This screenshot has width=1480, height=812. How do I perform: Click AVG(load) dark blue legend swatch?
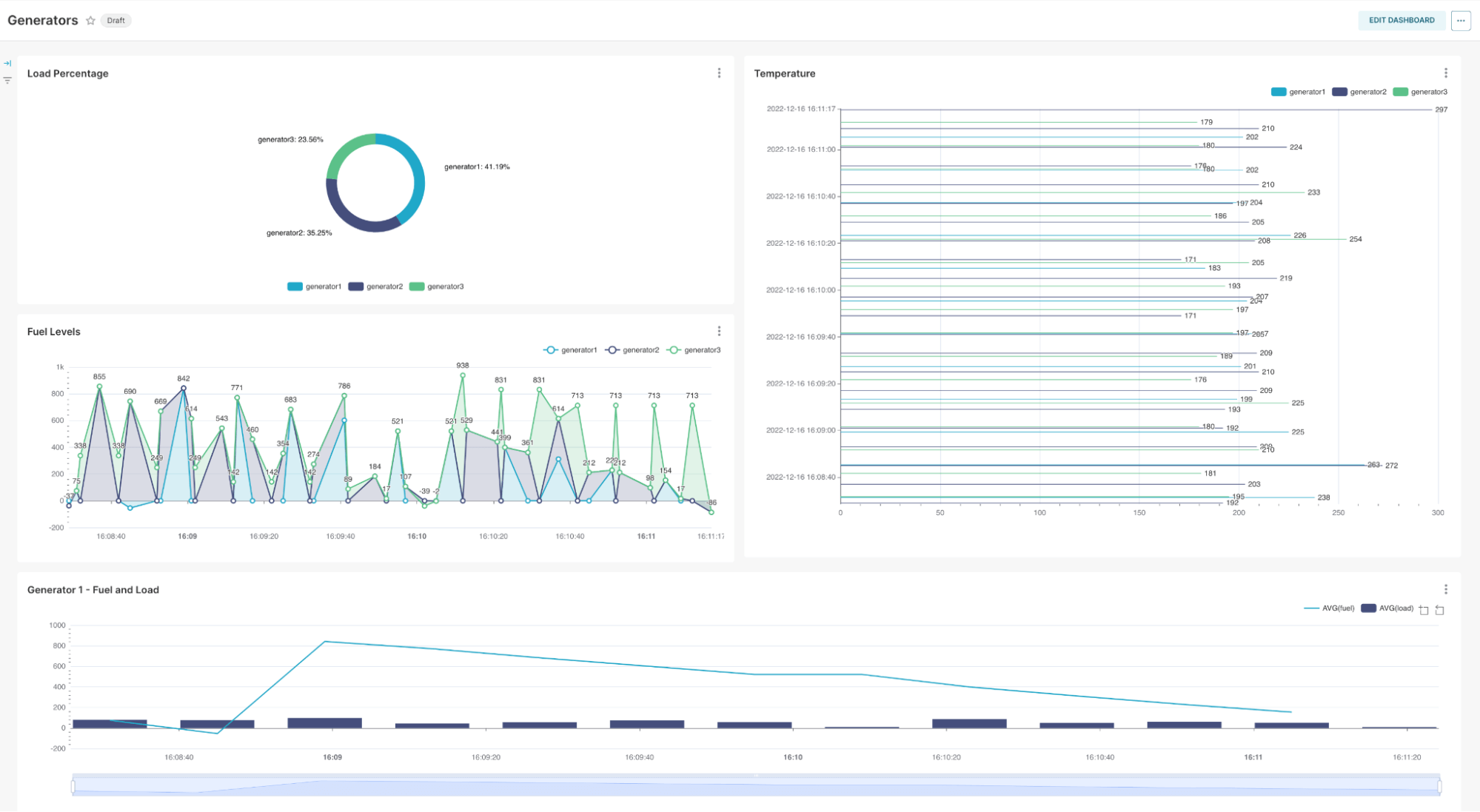1368,608
